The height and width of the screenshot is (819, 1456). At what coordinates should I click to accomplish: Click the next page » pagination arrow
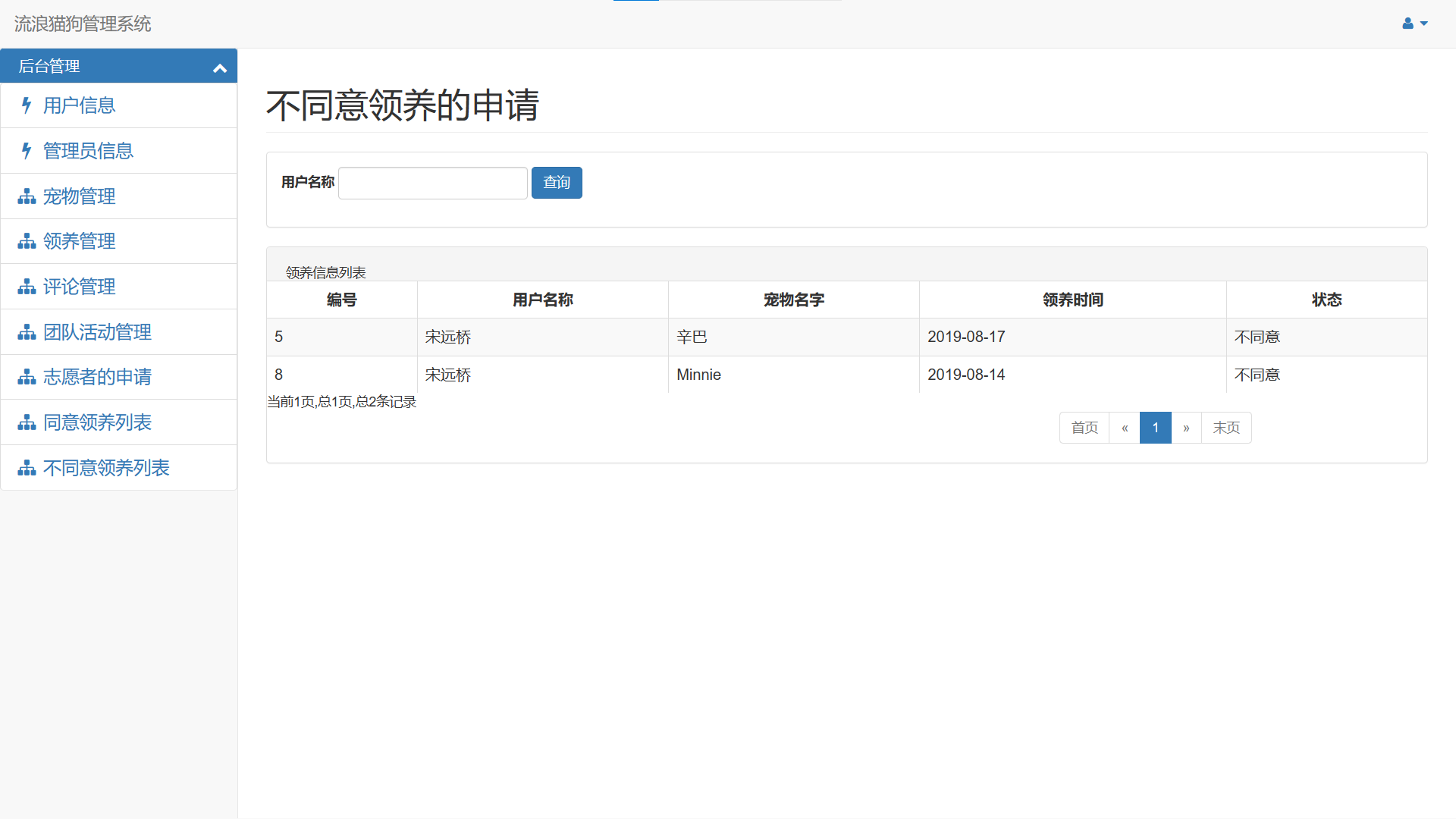1186,428
